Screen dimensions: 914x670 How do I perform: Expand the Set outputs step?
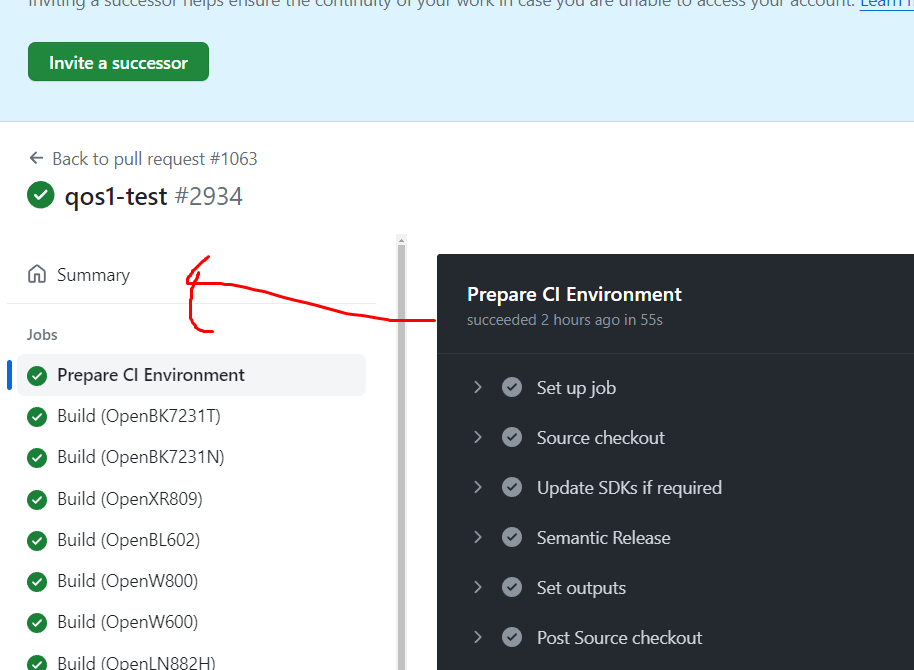[x=477, y=587]
